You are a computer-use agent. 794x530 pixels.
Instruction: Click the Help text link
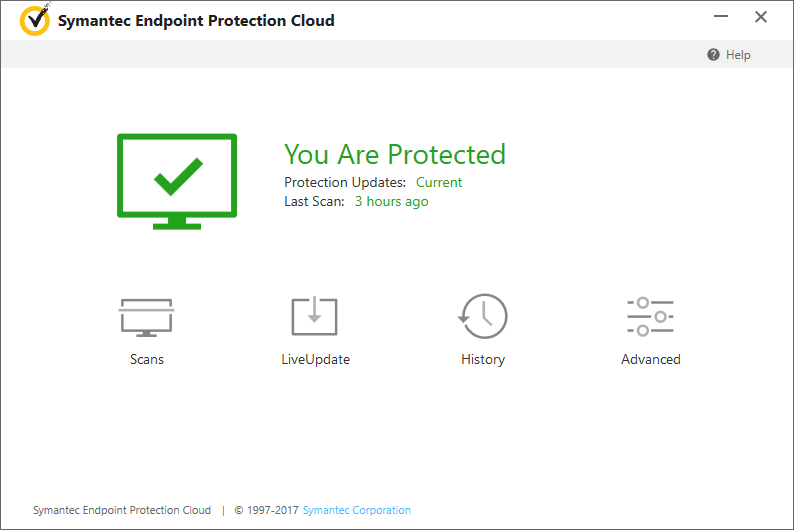738,55
